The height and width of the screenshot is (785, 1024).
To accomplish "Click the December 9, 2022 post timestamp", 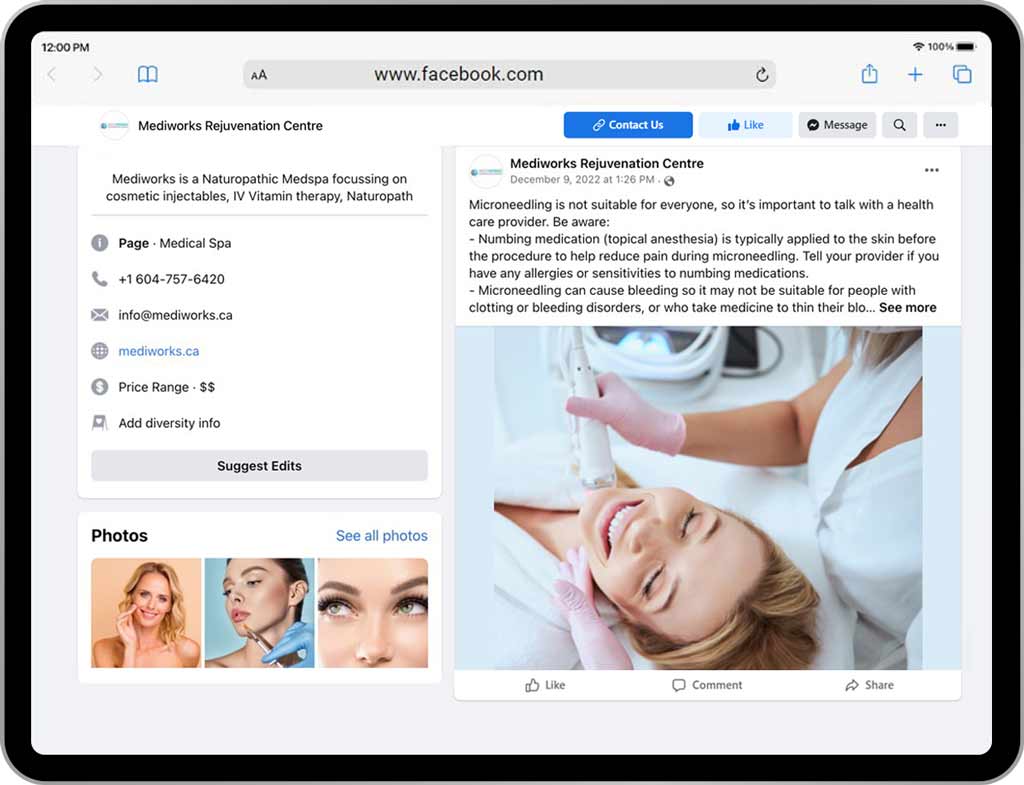I will [x=582, y=180].
